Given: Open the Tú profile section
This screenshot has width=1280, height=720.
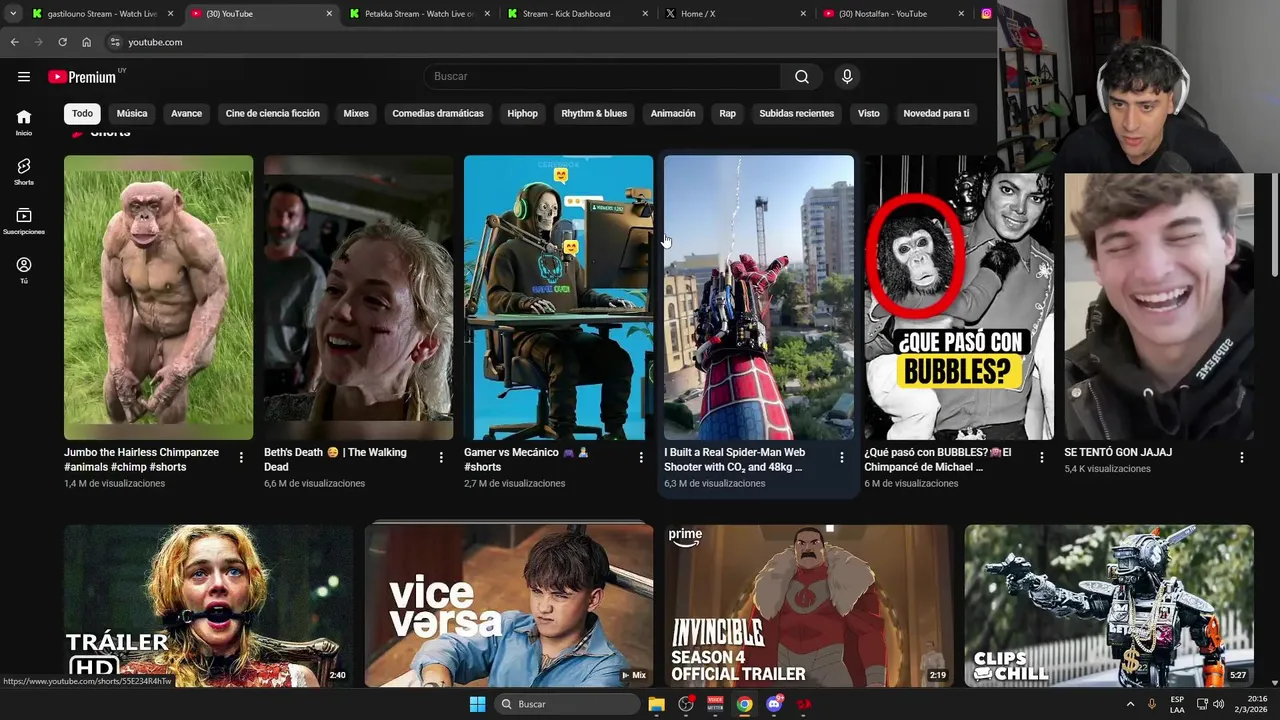Looking at the screenshot, I should pos(24,271).
